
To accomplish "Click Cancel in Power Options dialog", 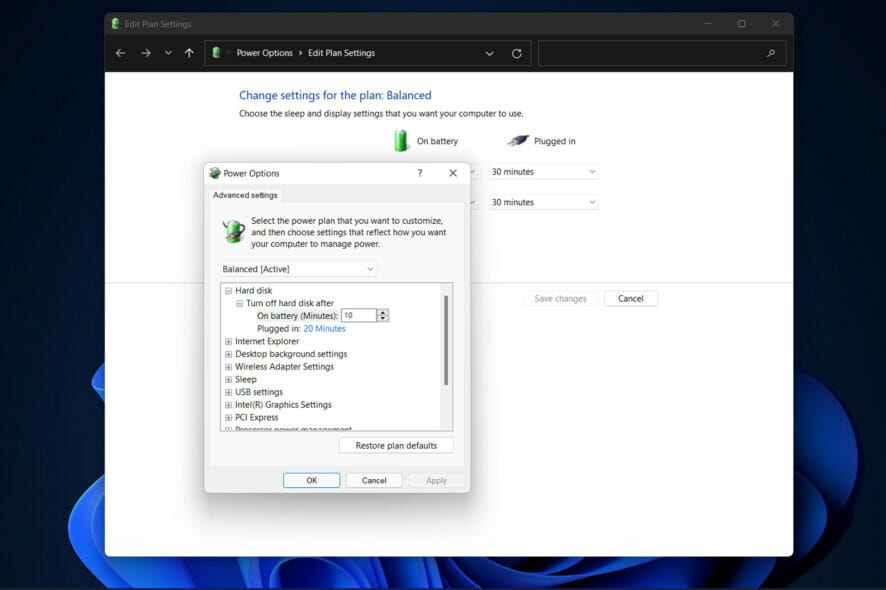I will (374, 480).
